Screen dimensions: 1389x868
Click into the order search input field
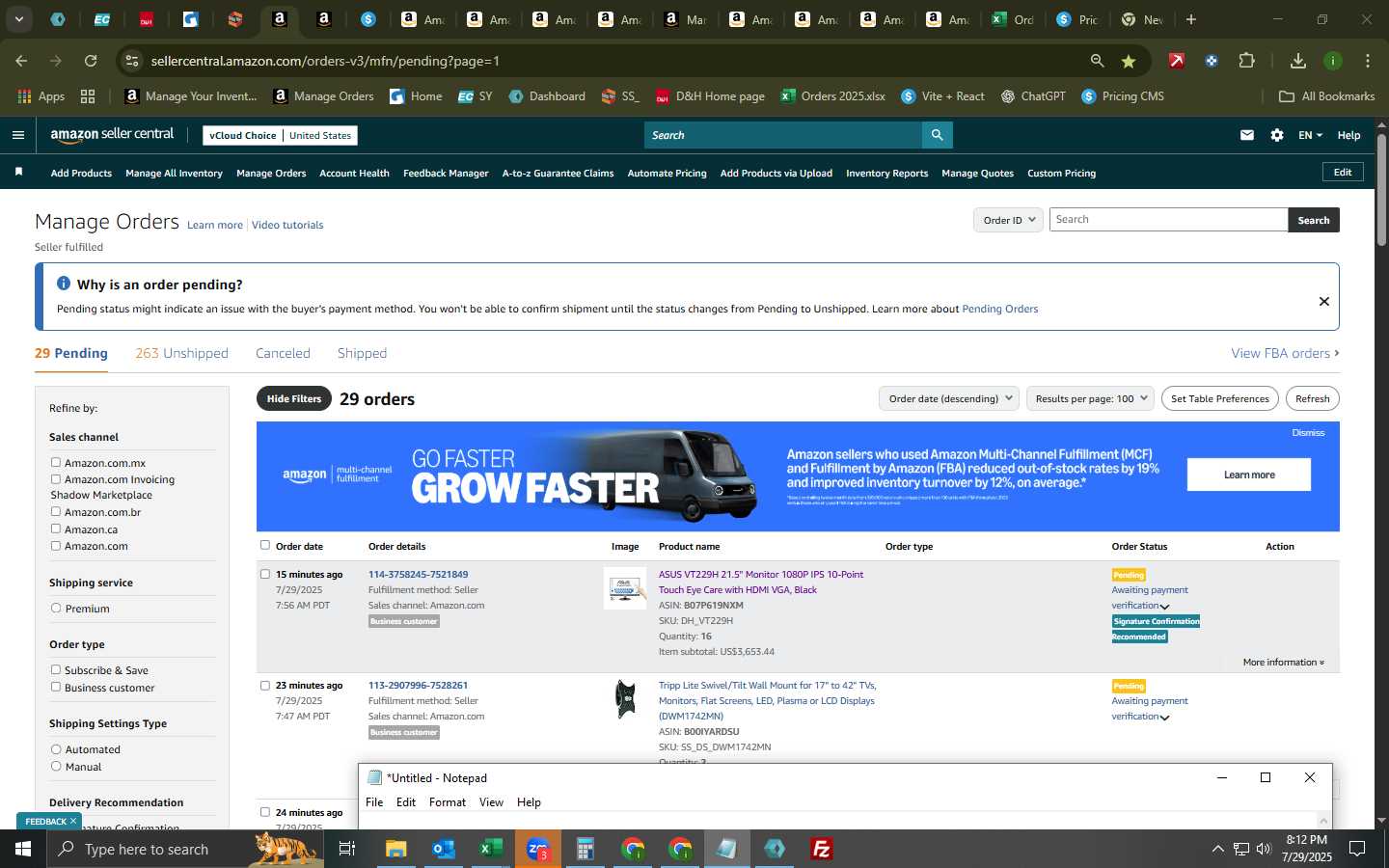tap(1168, 220)
